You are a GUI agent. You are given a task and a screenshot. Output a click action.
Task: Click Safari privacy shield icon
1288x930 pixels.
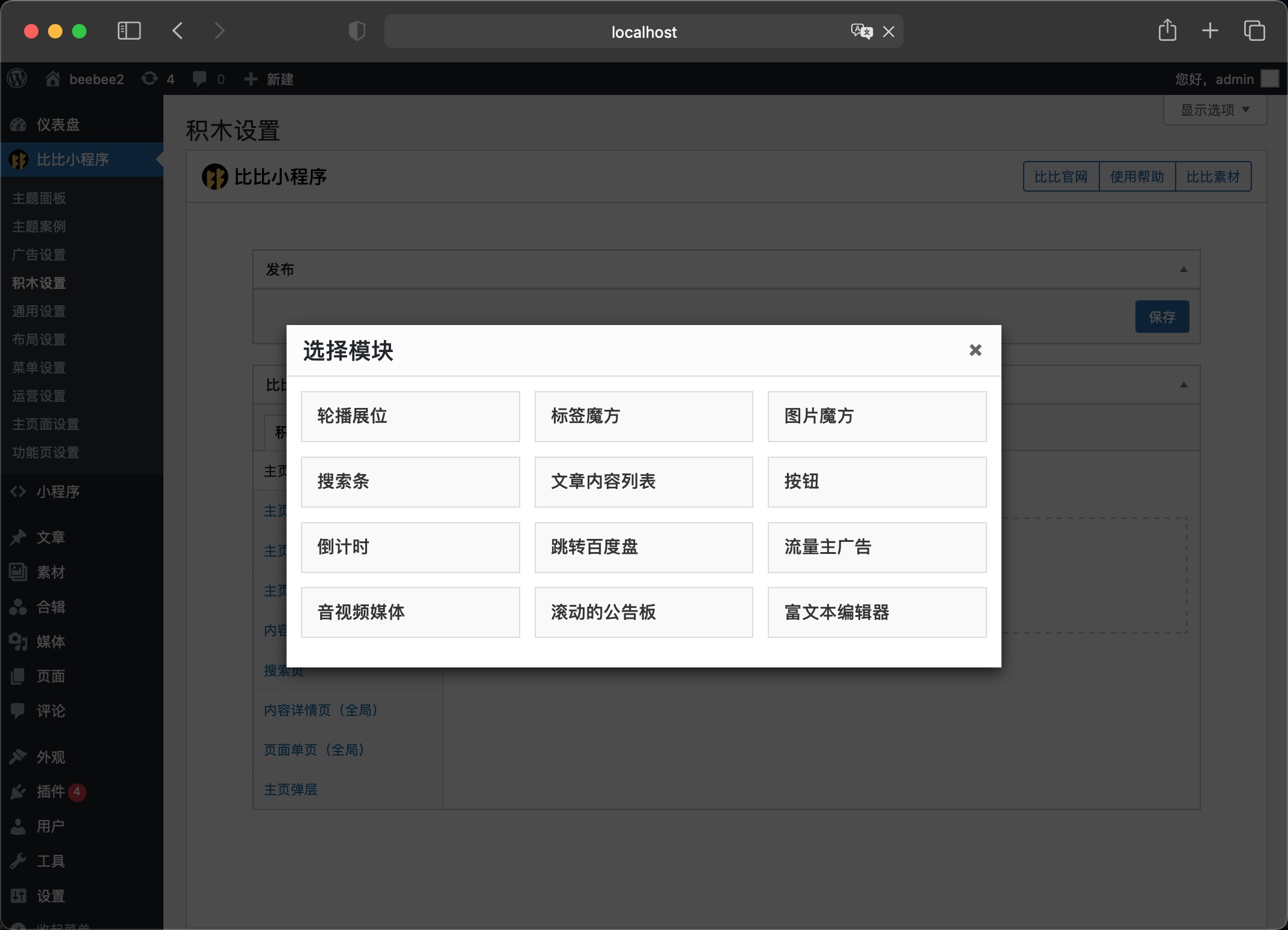(357, 31)
